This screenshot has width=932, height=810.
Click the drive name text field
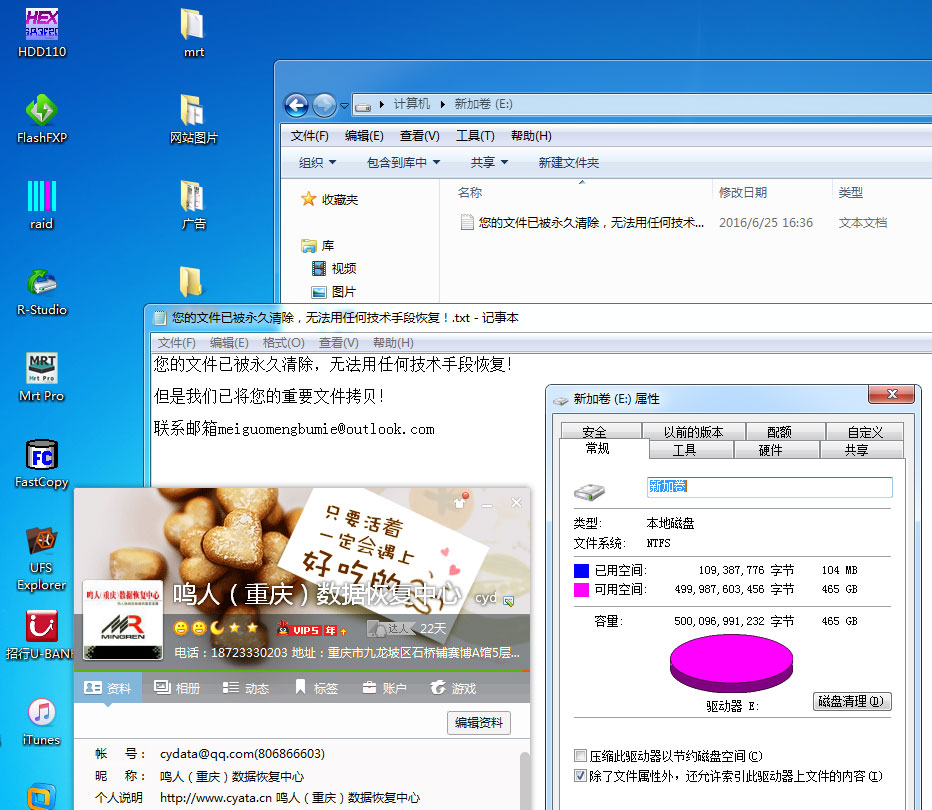click(x=769, y=487)
